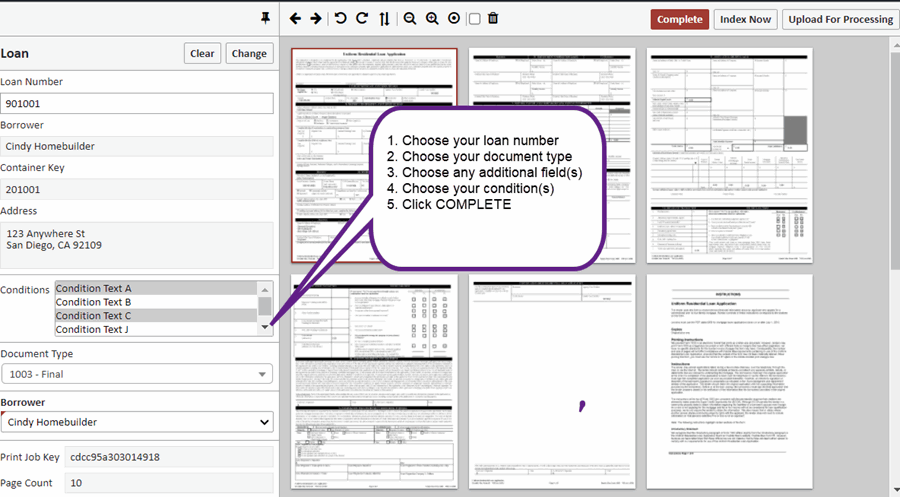Click Upload For Processing
900x497 pixels.
coord(840,19)
